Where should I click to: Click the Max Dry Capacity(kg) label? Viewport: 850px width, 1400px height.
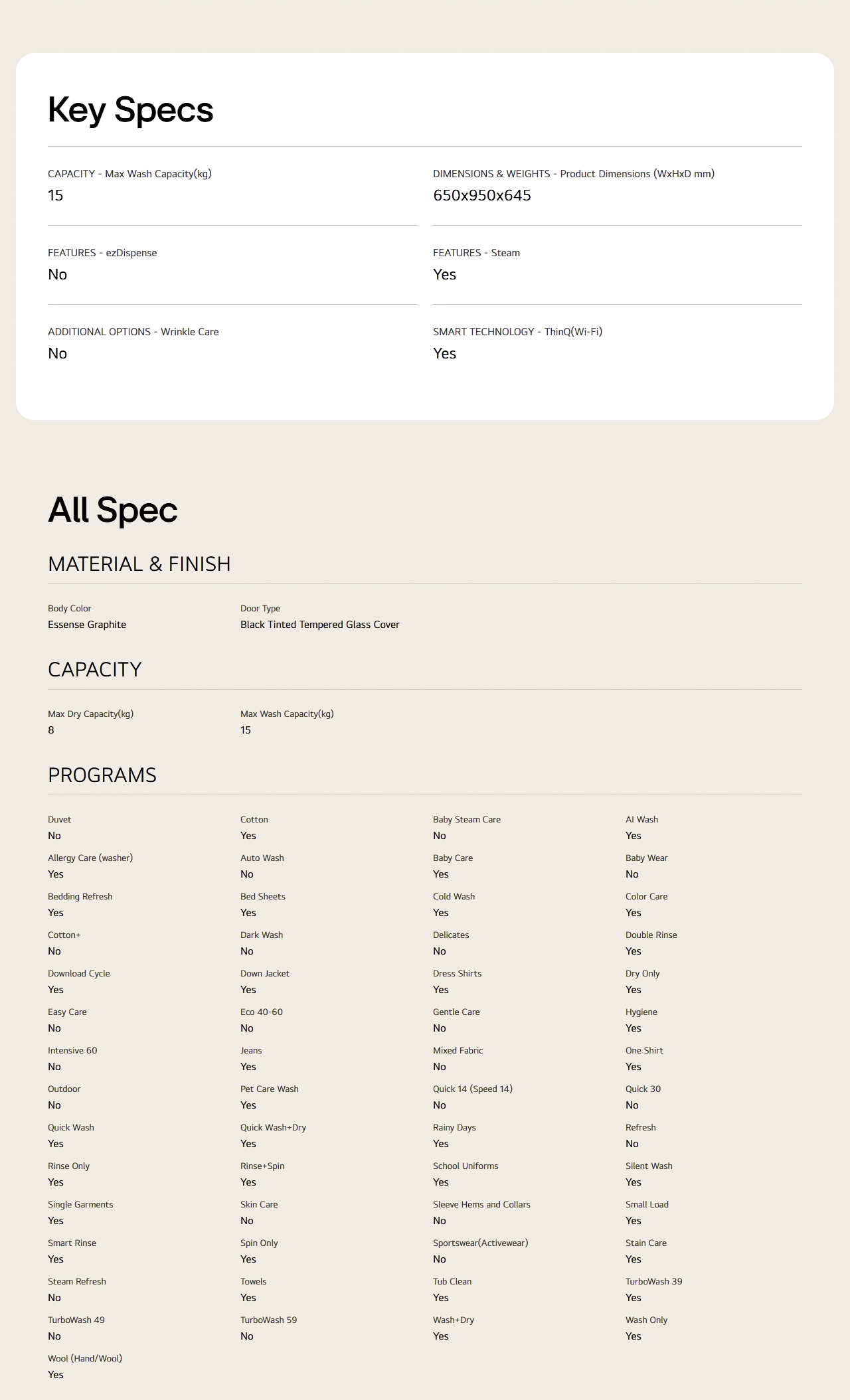tap(90, 714)
